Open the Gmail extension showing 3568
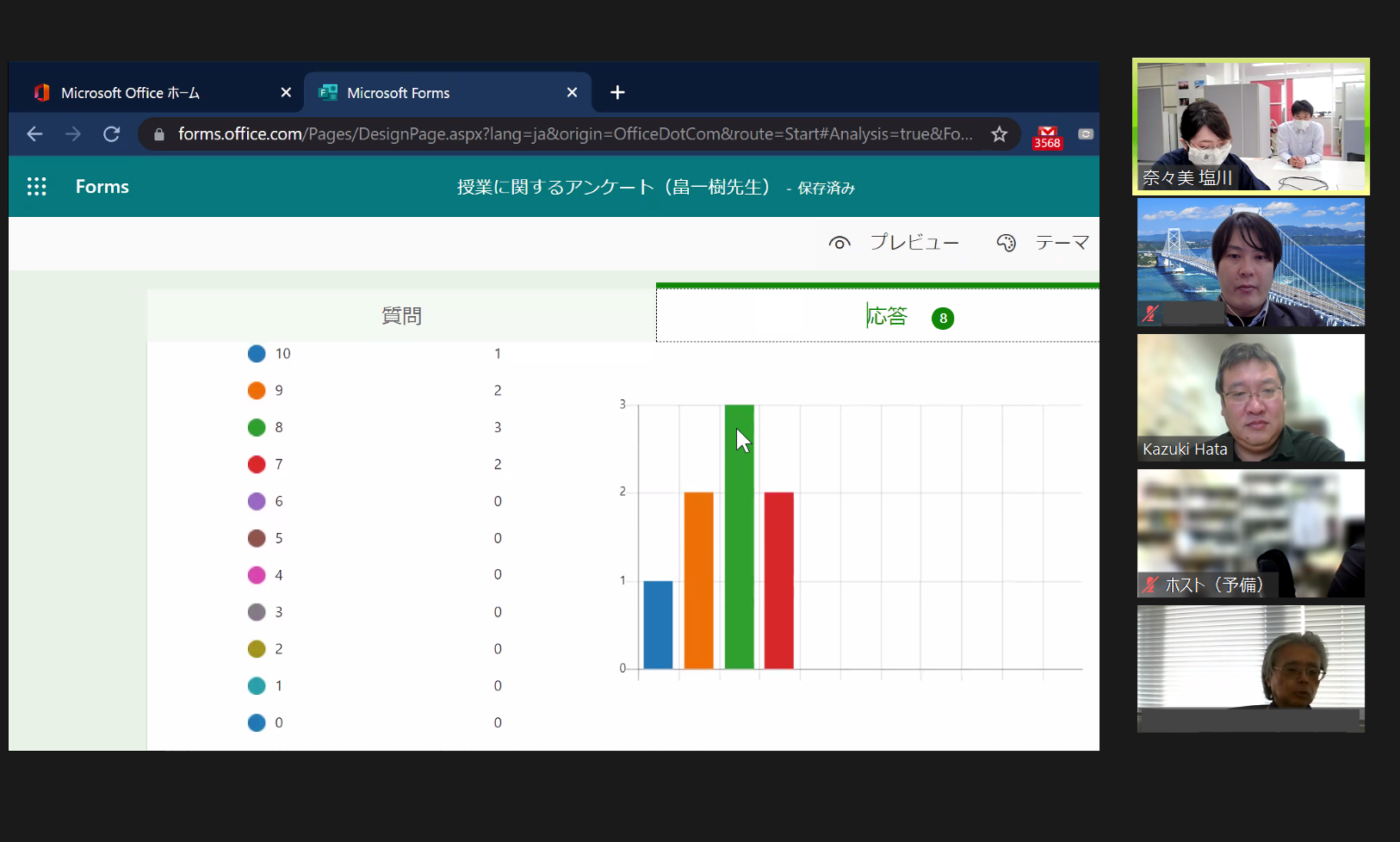The width and height of the screenshot is (1400, 842). (x=1047, y=137)
